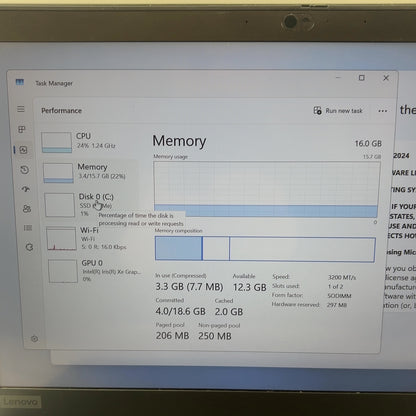Click the Task Manager app icon
The width and height of the screenshot is (416, 416).
[20, 82]
